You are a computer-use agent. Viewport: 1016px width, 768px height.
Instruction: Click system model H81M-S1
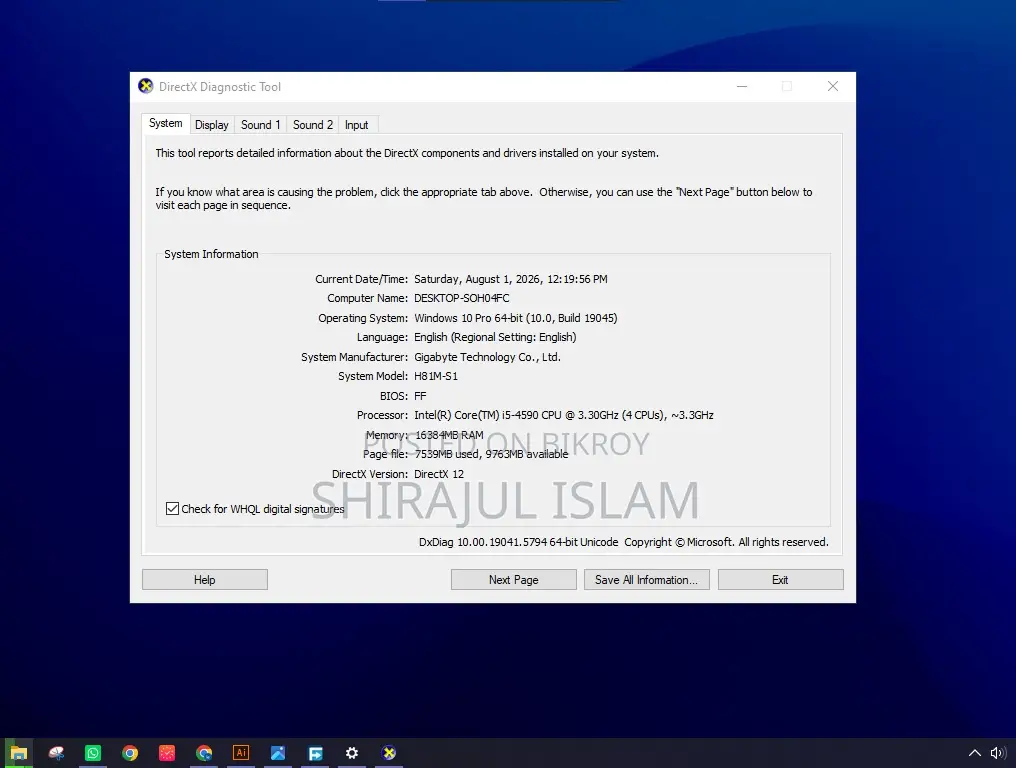[x=436, y=377]
